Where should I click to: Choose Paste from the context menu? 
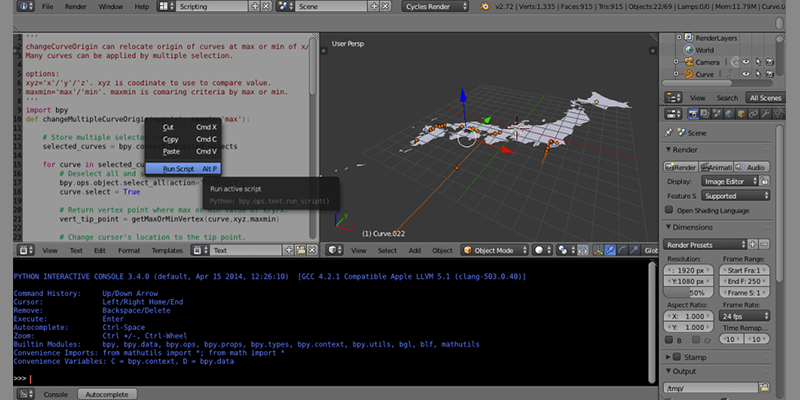tap(184, 152)
